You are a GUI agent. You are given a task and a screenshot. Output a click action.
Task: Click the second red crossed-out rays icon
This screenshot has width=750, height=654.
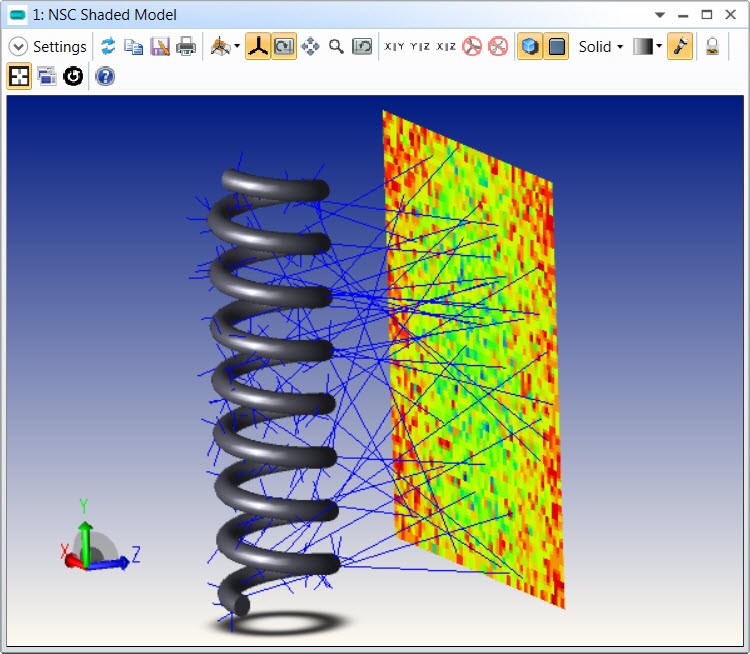click(x=498, y=46)
